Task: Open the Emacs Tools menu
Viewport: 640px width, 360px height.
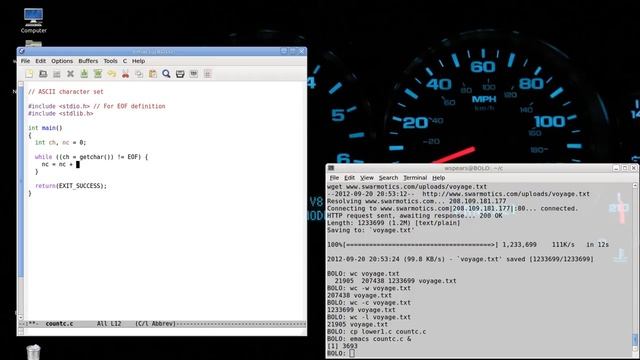Action: [110, 61]
